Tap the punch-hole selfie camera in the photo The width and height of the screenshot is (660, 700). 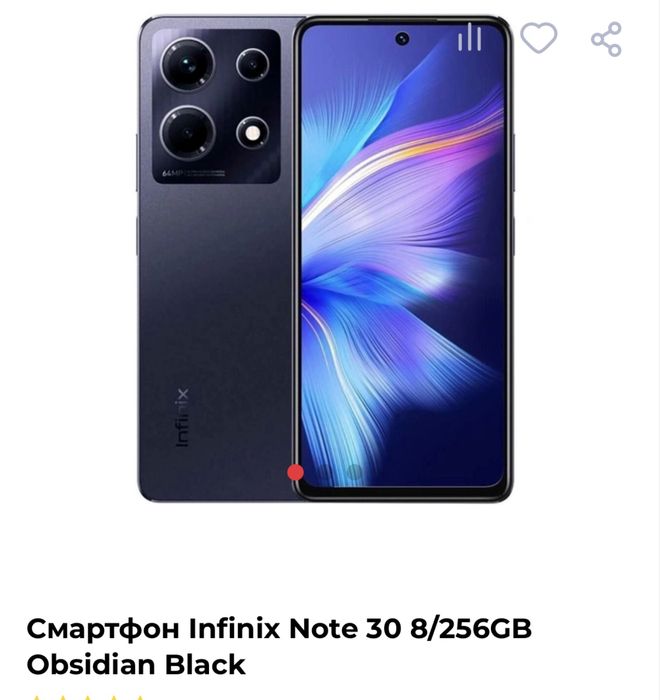tap(402, 39)
